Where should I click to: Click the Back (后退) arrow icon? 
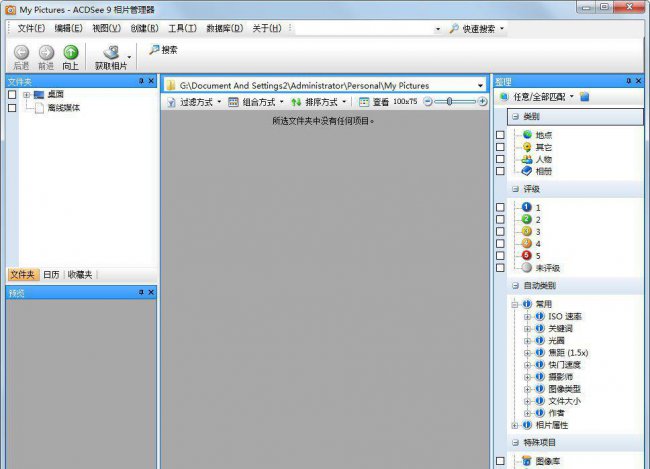(21, 53)
